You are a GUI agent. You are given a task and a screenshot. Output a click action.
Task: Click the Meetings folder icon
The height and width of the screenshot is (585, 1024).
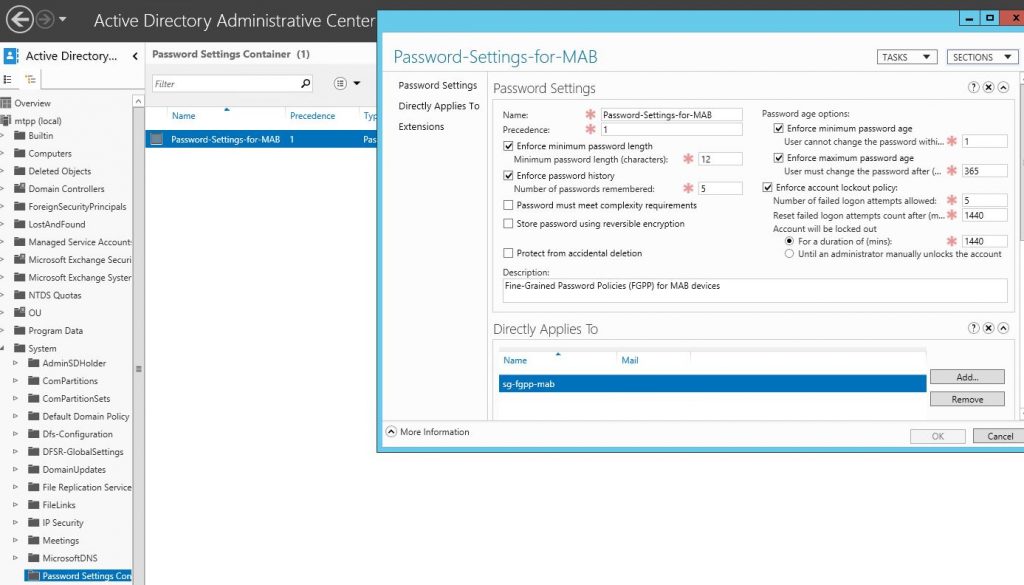34,540
